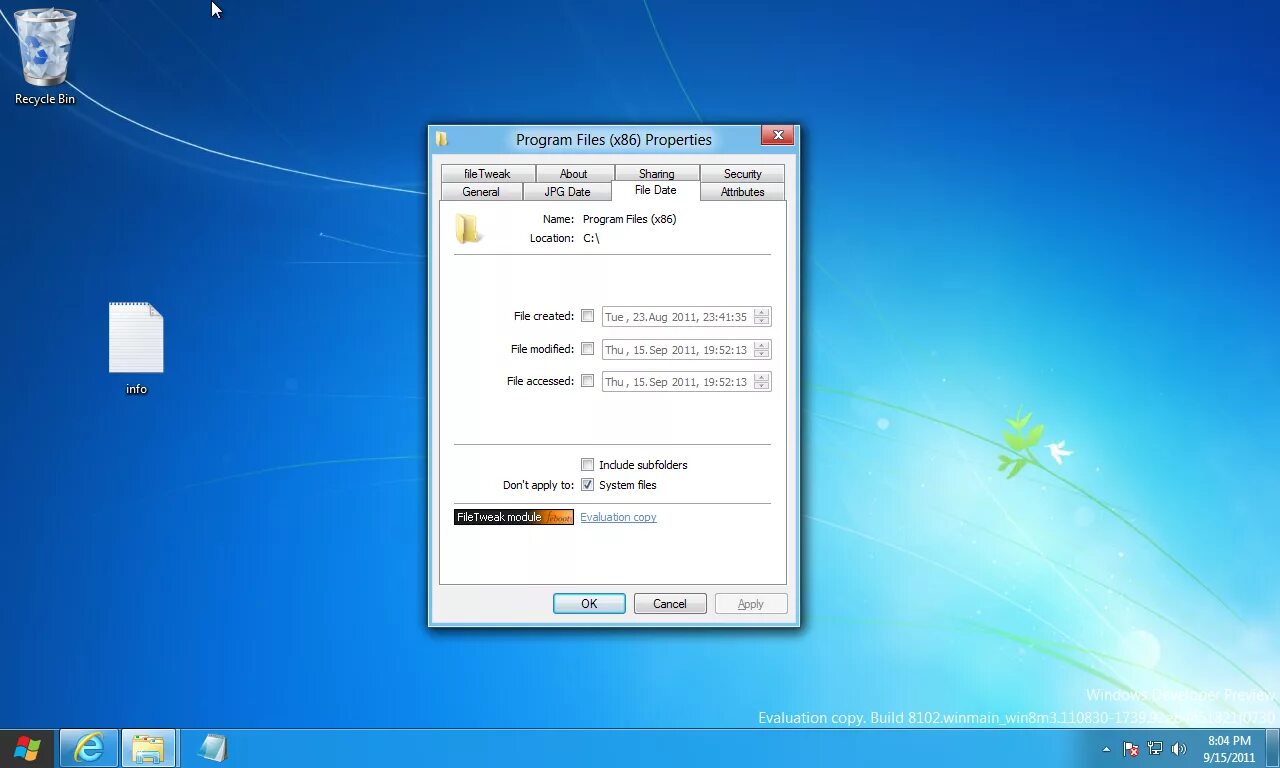The width and height of the screenshot is (1280, 768).
Task: Click the Cancel button
Action: pos(670,604)
